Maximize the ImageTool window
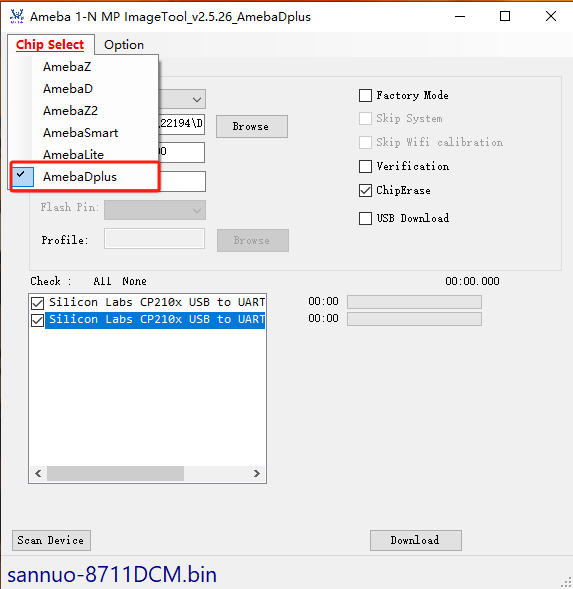This screenshot has width=573, height=589. [505, 16]
